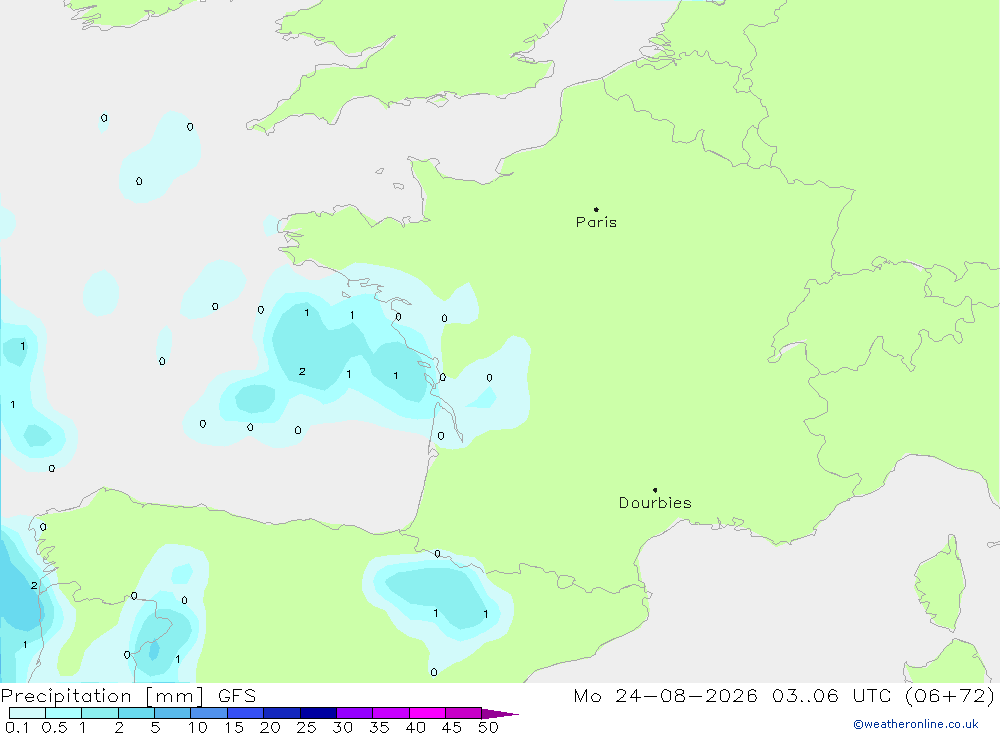Click the 0.1 legend scale value
1000x733 pixels.
17,727
